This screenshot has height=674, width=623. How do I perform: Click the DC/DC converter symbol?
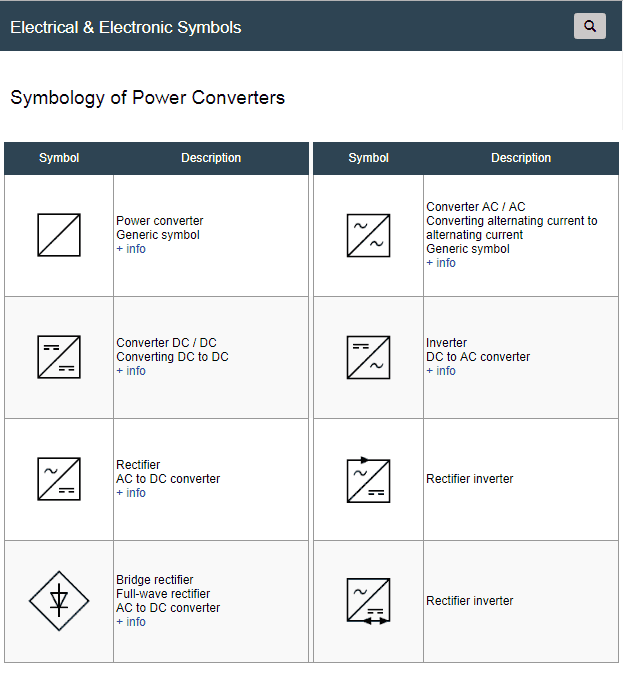[59, 357]
